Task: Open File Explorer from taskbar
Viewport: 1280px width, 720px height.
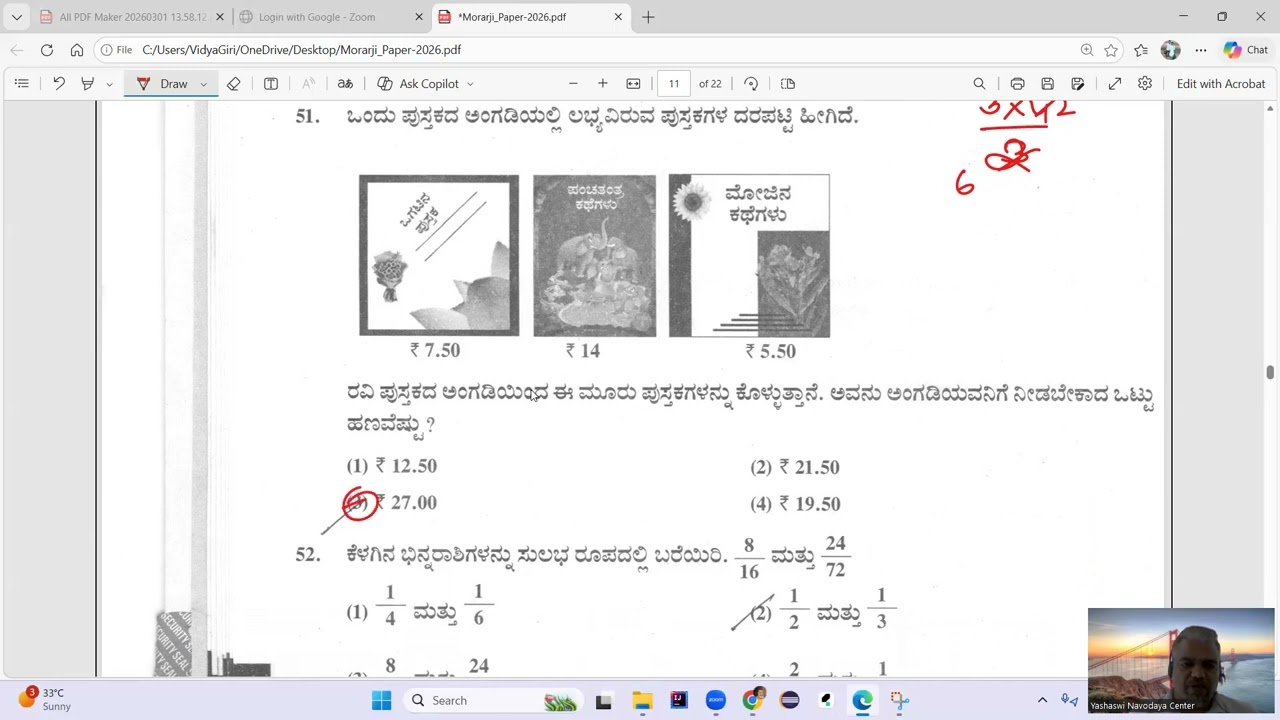Action: pyautogui.click(x=641, y=701)
